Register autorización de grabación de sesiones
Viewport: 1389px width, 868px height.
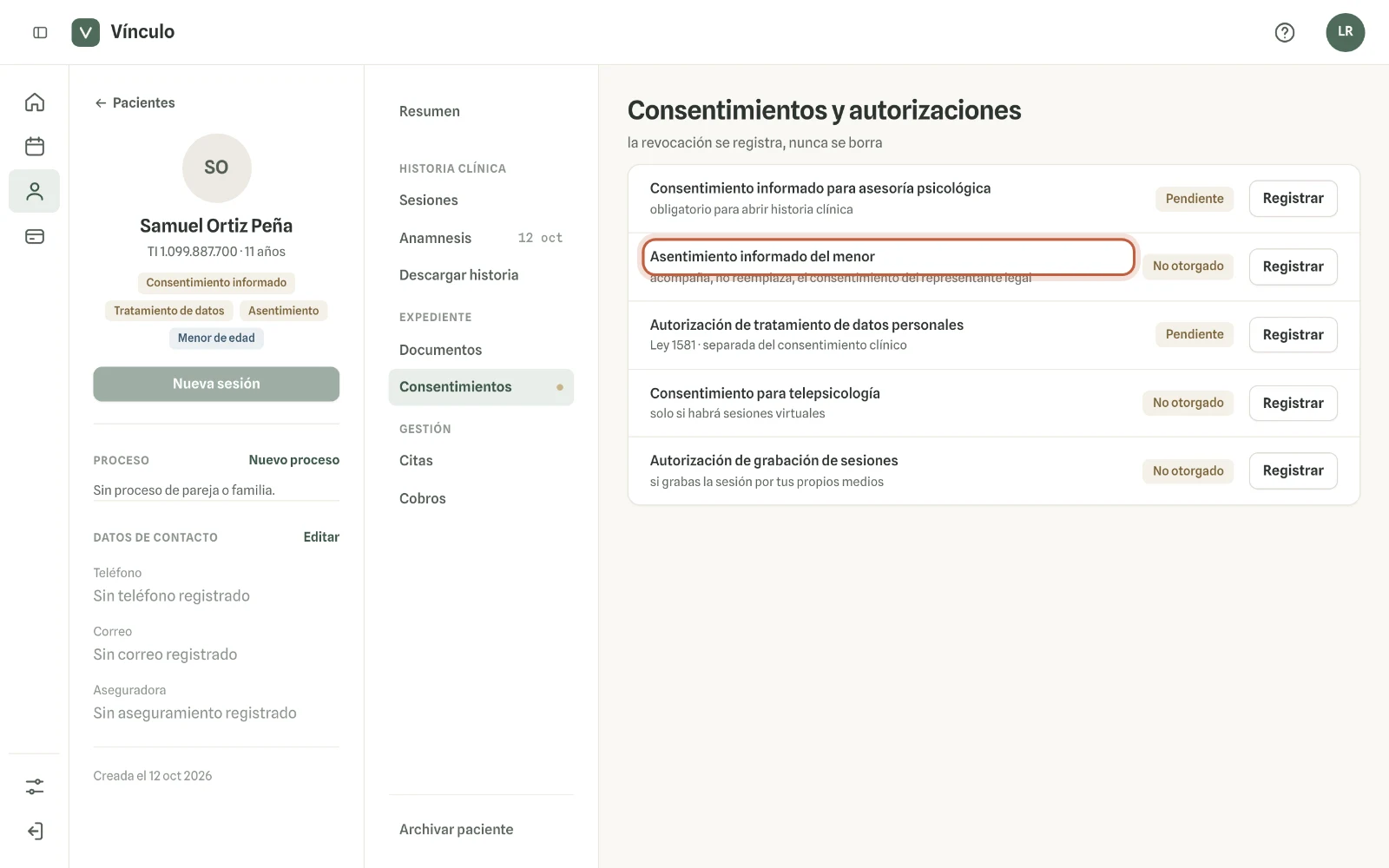(1293, 470)
